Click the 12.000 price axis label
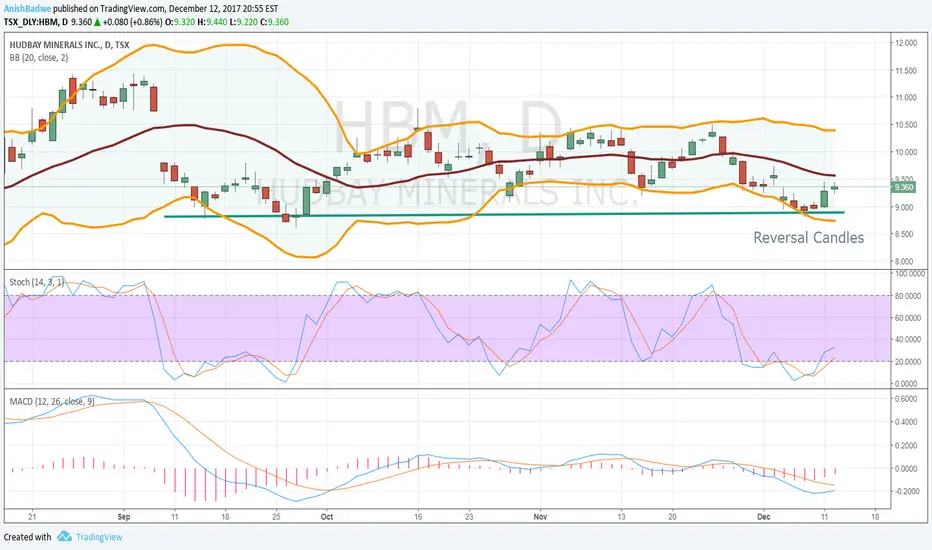The width and height of the screenshot is (932, 550). (906, 43)
